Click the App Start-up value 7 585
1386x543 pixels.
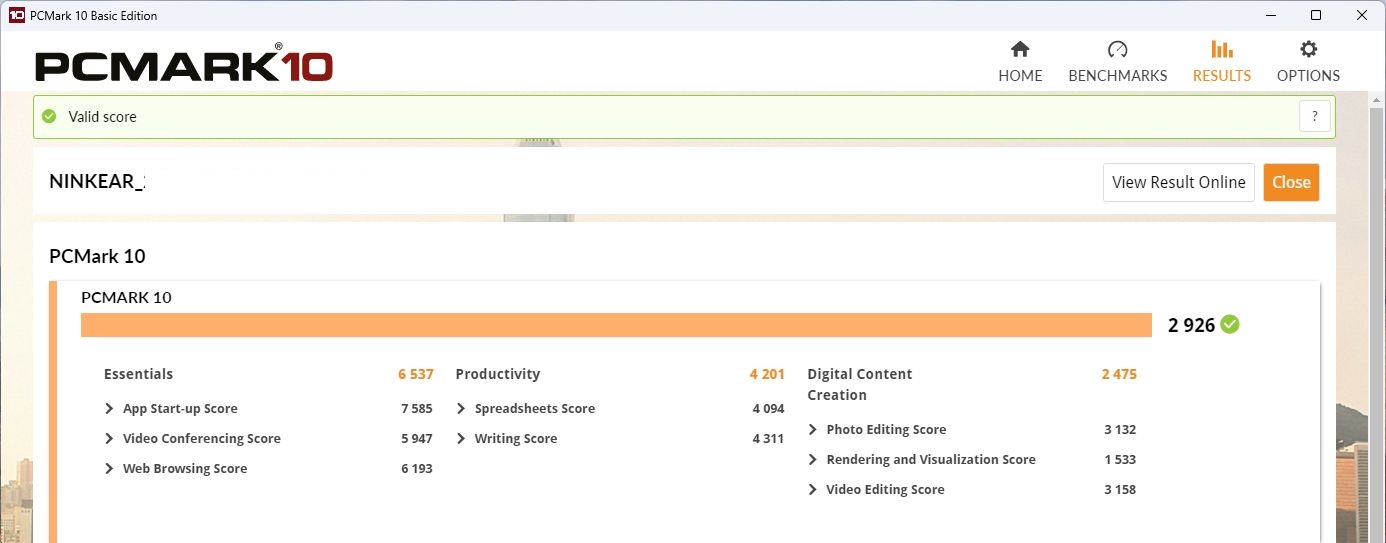point(416,409)
